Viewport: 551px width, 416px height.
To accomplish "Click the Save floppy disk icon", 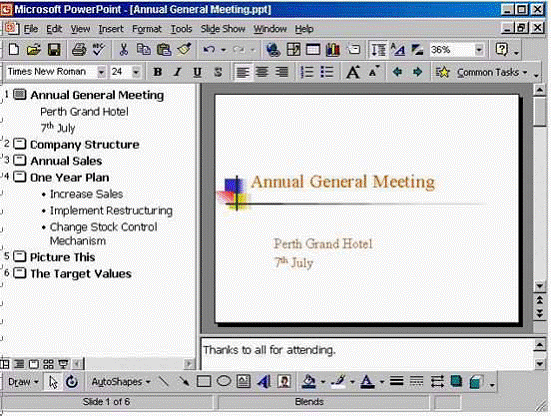I will [54, 50].
